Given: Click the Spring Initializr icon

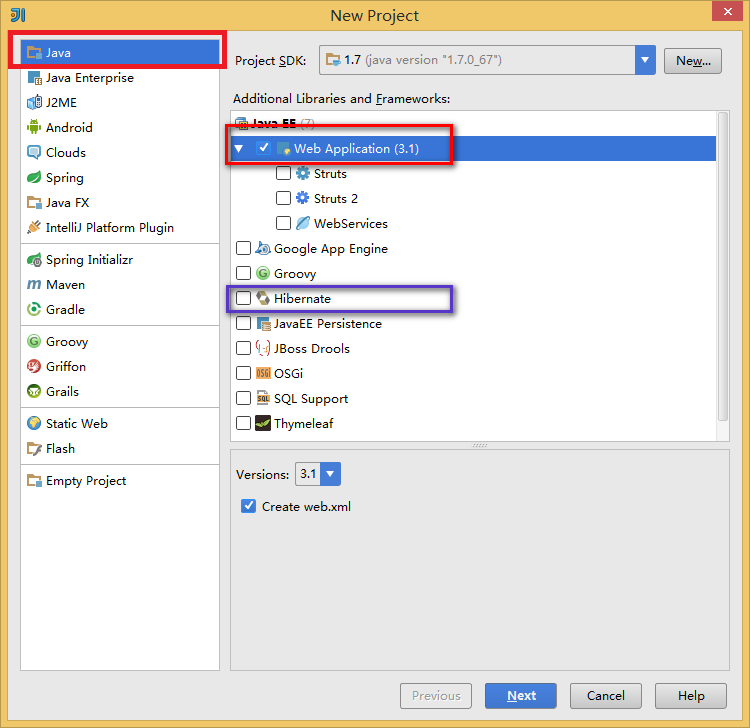Looking at the screenshot, I should pyautogui.click(x=34, y=260).
